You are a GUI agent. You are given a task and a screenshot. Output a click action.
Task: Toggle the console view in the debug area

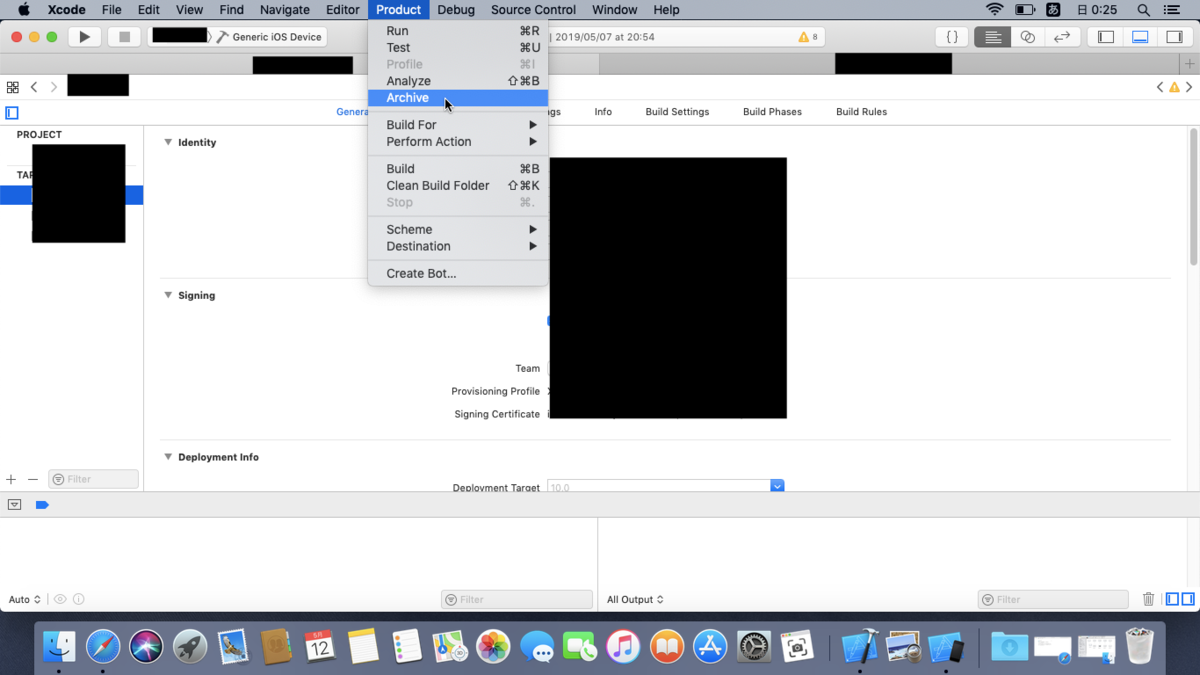[x=1188, y=599]
